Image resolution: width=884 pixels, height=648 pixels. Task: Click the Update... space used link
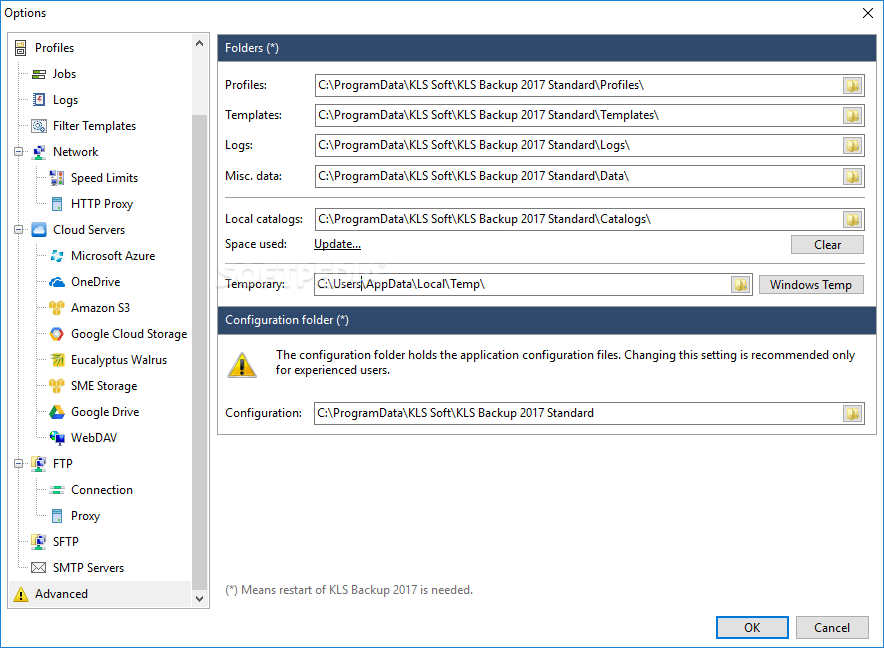[x=337, y=244]
